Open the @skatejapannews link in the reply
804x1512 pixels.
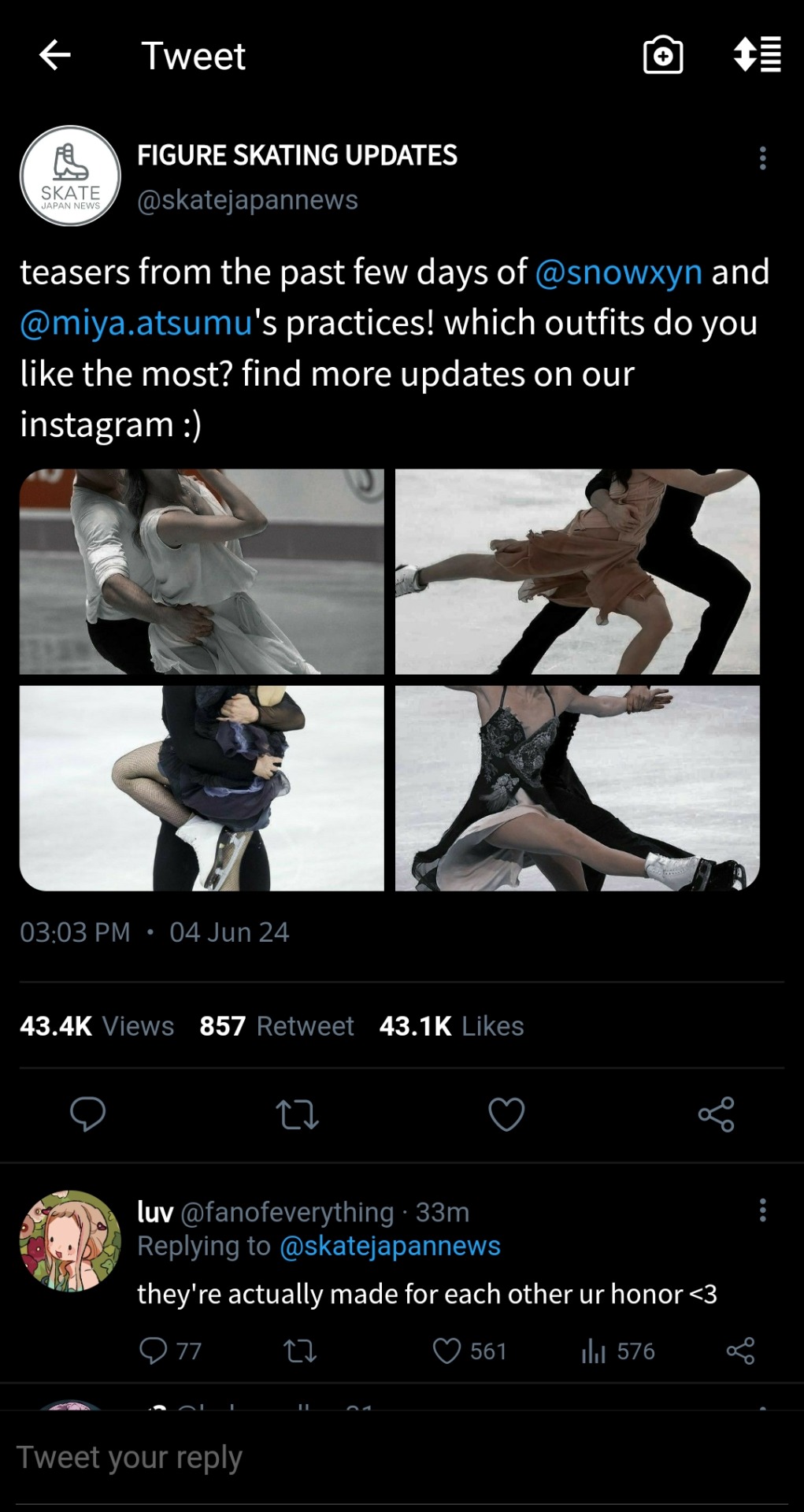390,1246
